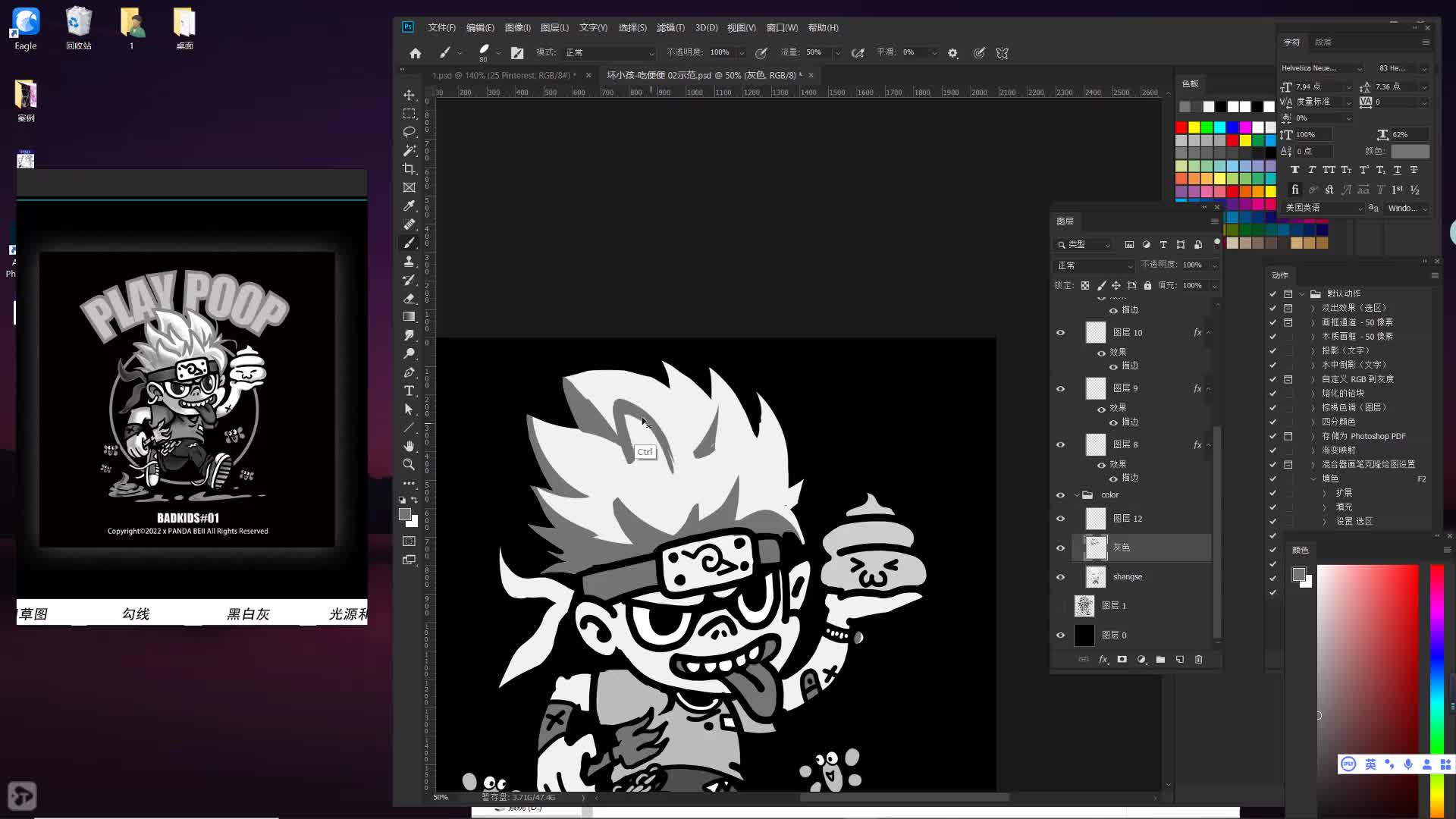Select the Rectangular Marquee tool
This screenshot has height=819, width=1456.
click(x=409, y=113)
